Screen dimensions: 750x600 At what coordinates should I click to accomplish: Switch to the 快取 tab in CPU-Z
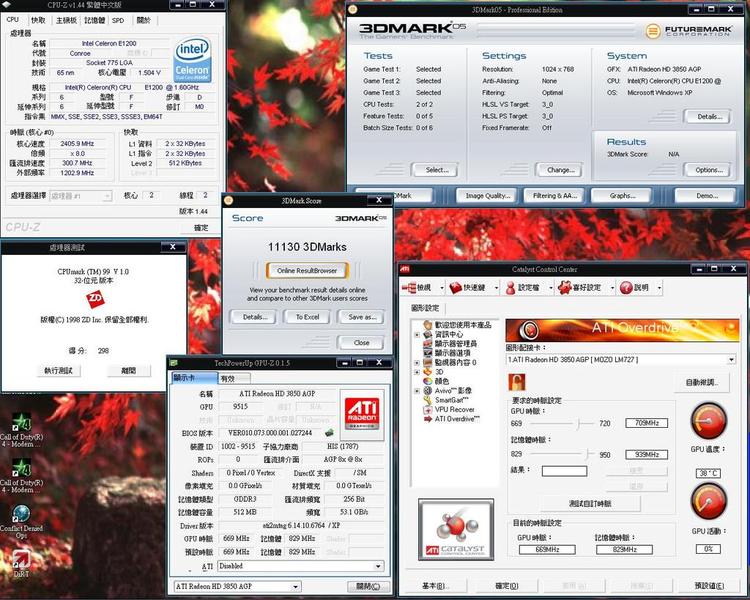coord(38,20)
